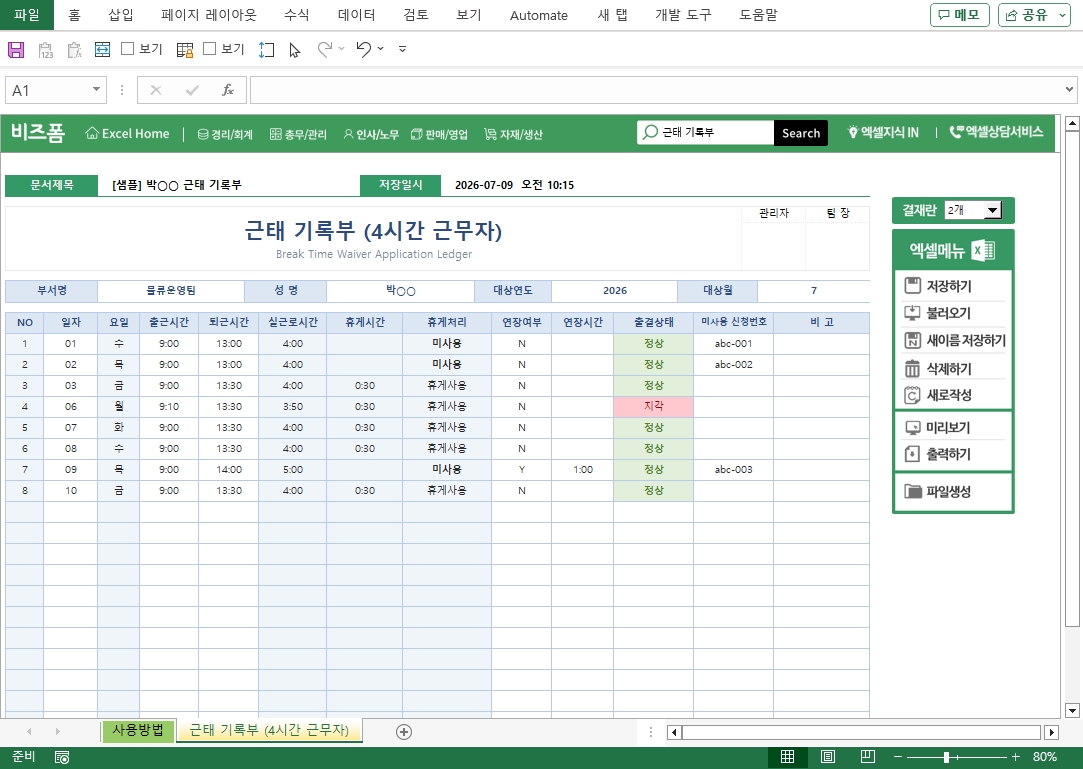Click 새로작성 in the Excel menu
This screenshot has width=1083, height=769.
[x=953, y=395]
